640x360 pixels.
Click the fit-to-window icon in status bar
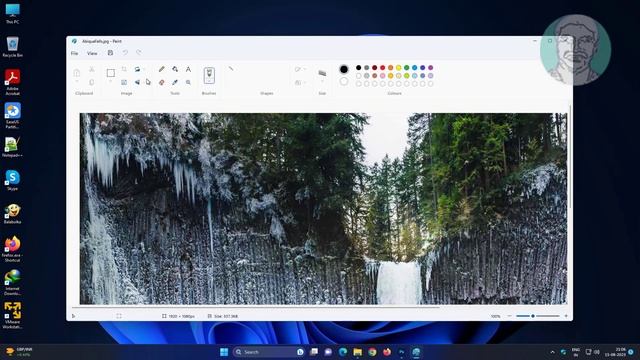tap(119, 316)
